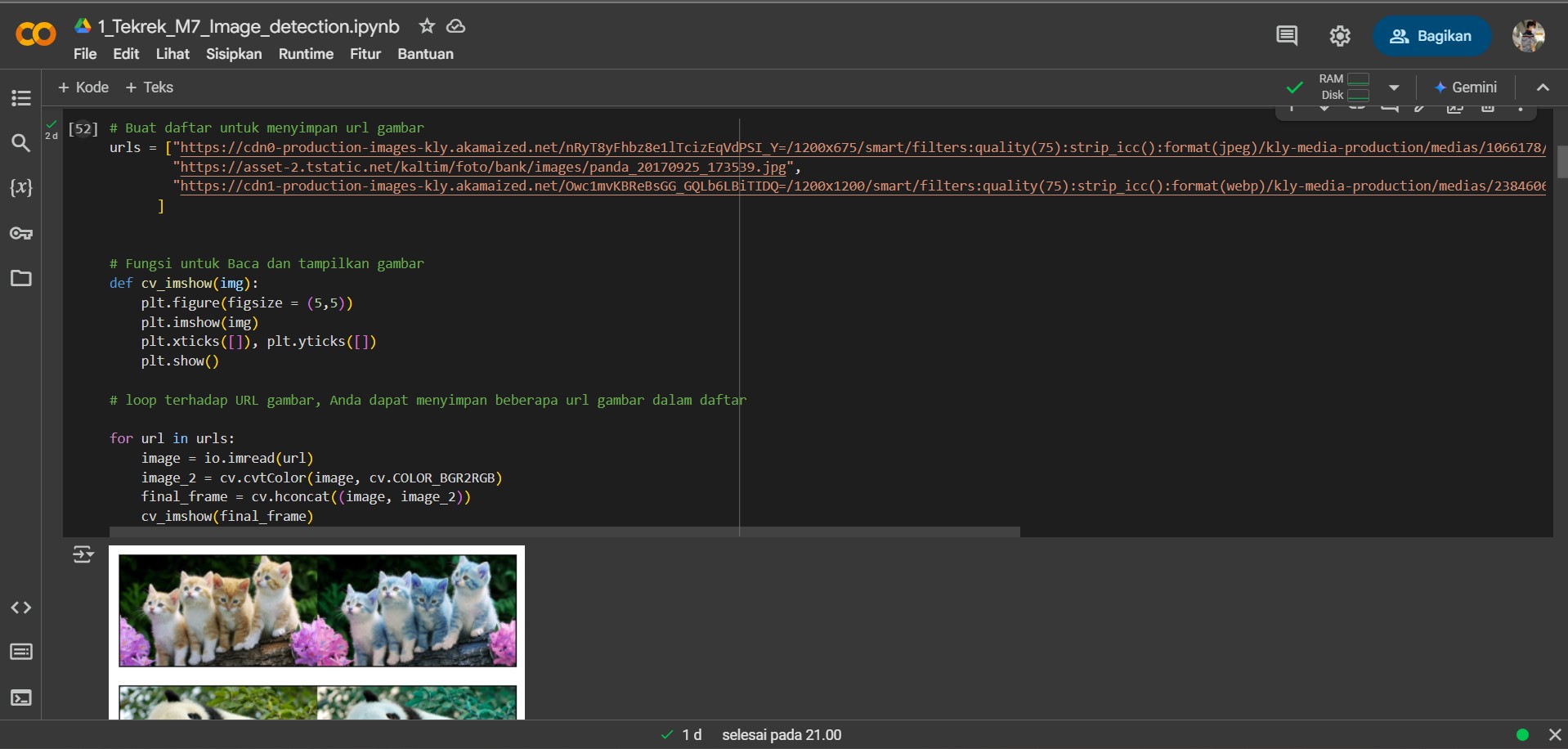Open the notebook search panel

(20, 143)
